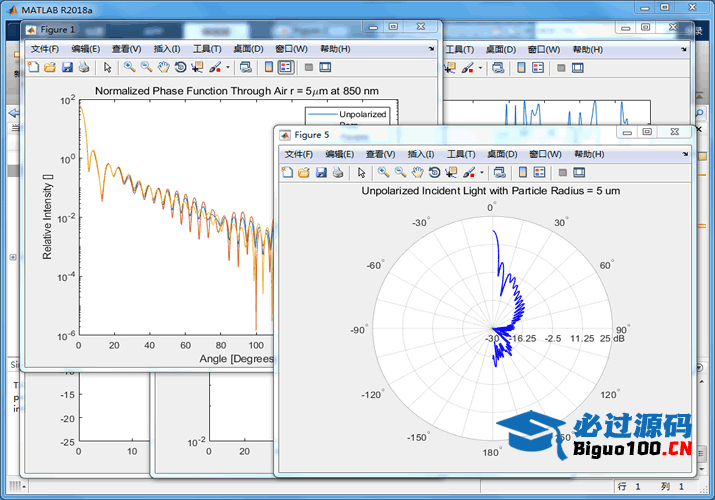Image resolution: width=715 pixels, height=500 pixels.
Task: Print figure icon in Figure 1 toolbar
Action: click(84, 67)
